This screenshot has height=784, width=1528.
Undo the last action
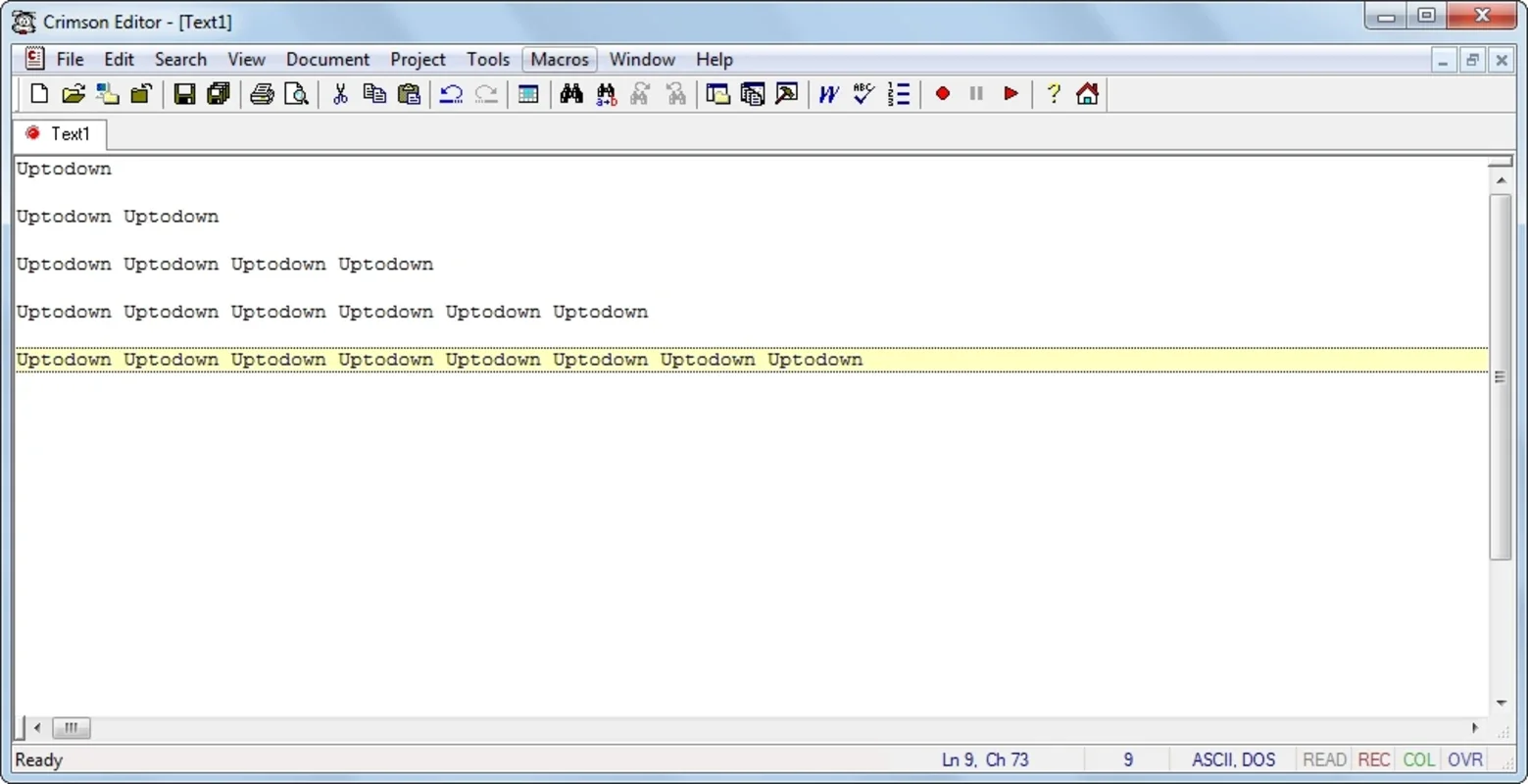pyautogui.click(x=451, y=94)
